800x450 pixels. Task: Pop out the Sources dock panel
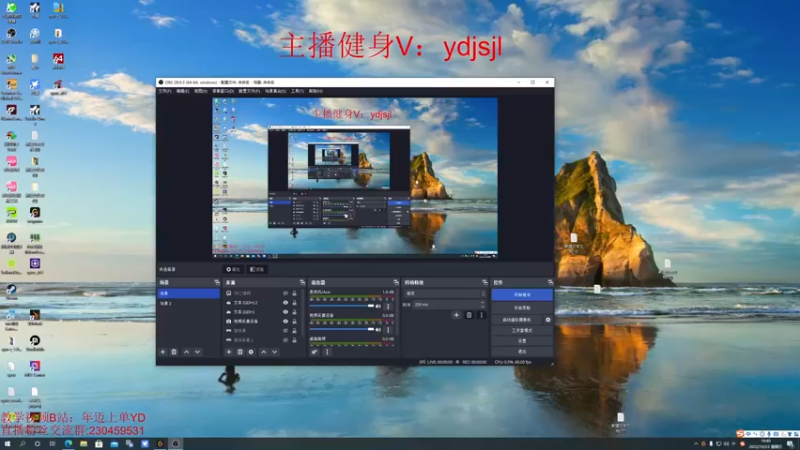pyautogui.click(x=302, y=282)
